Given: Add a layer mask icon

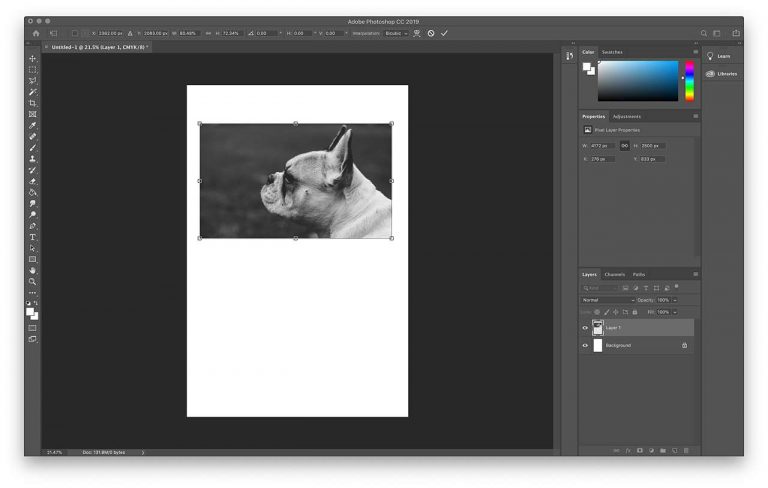Looking at the screenshot, I should [640, 450].
